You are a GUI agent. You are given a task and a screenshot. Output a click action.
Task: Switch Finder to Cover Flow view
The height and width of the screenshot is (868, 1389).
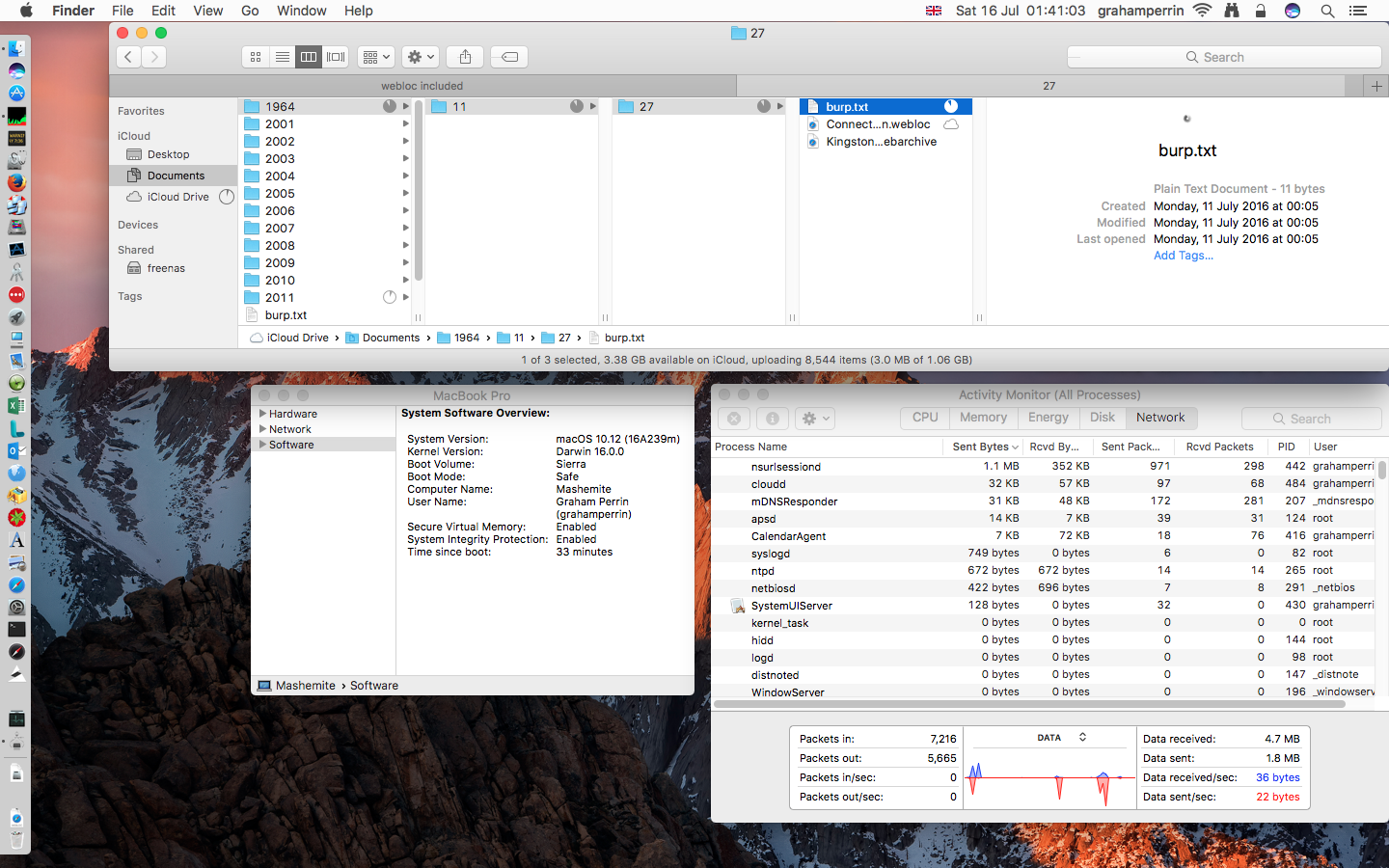click(x=336, y=57)
